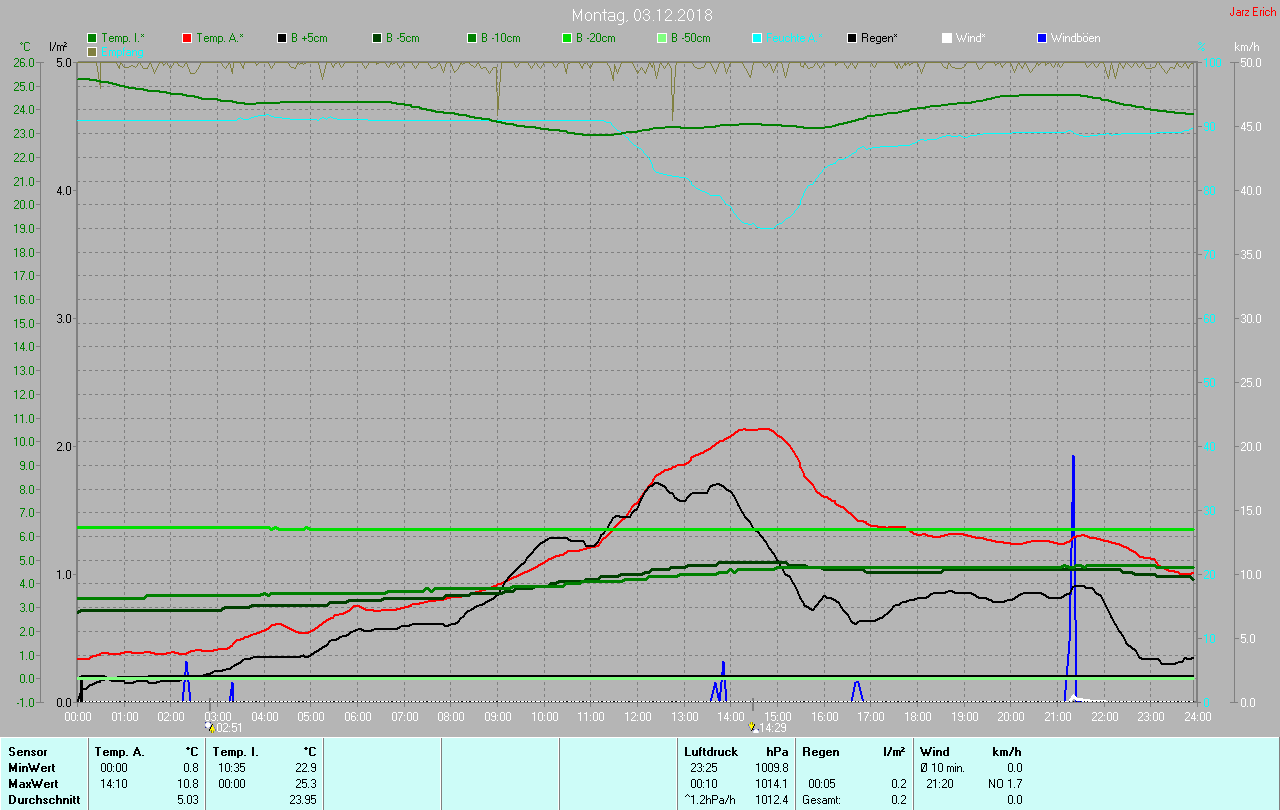Viewport: 1280px width, 810px height.
Task: Click the white Wind legend square
Action: pos(947,38)
